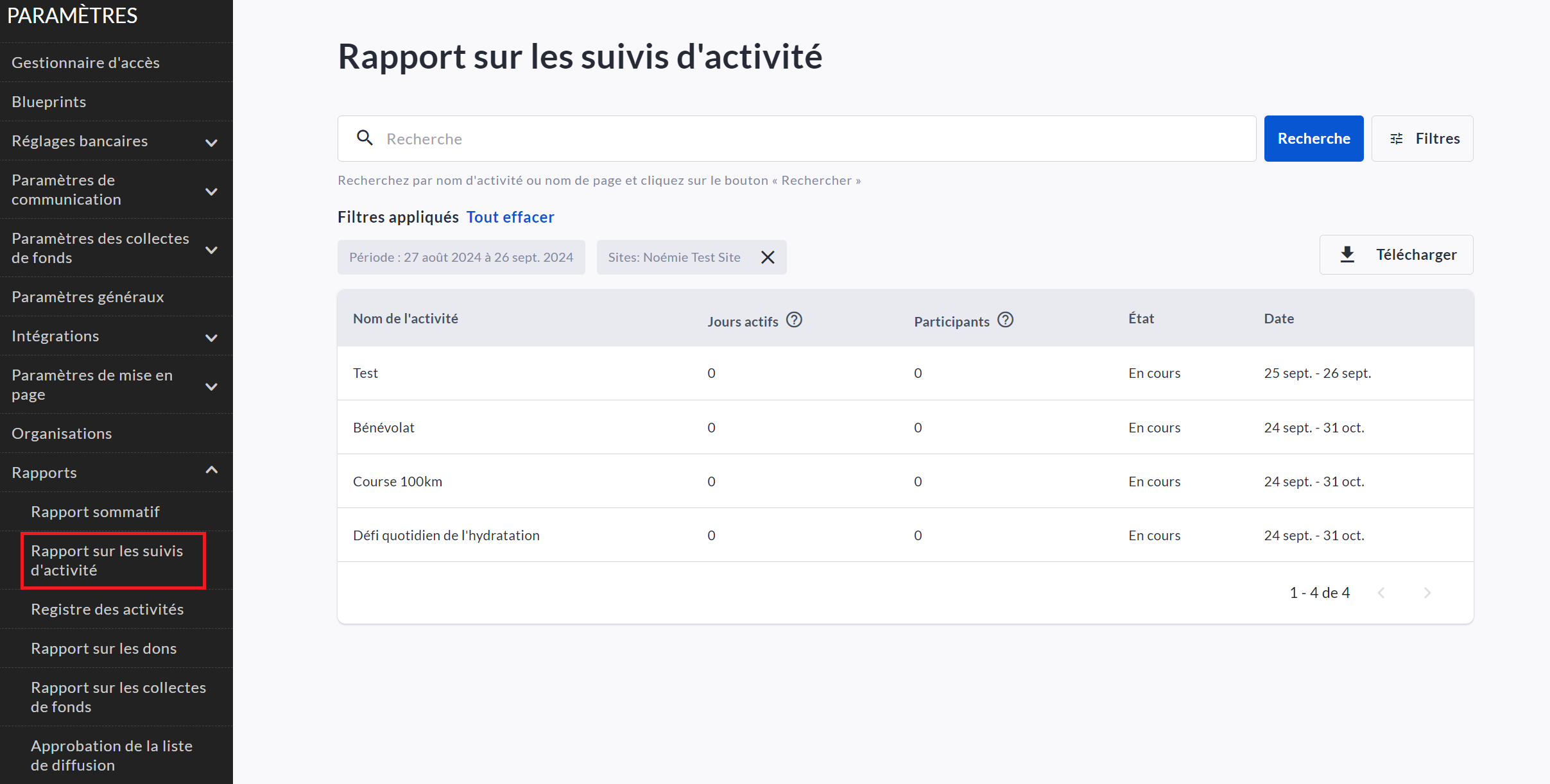The image size is (1550, 784).
Task: Expand the Intégrations menu
Action: (211, 337)
